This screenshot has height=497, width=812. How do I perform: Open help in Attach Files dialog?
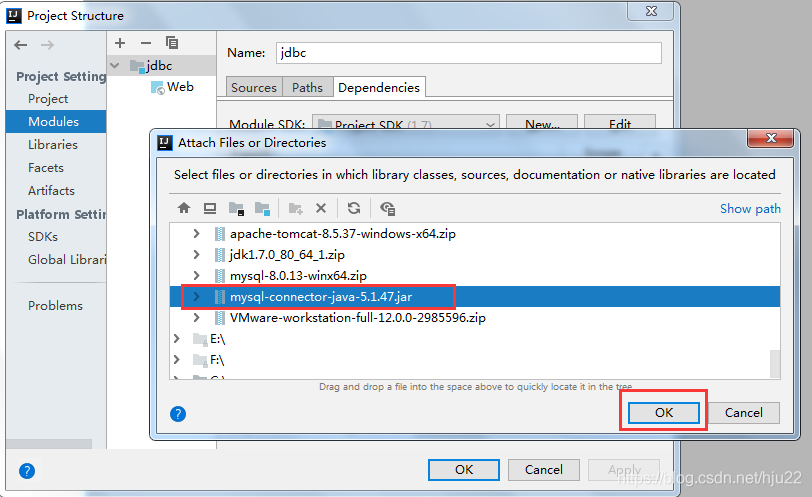(178, 414)
